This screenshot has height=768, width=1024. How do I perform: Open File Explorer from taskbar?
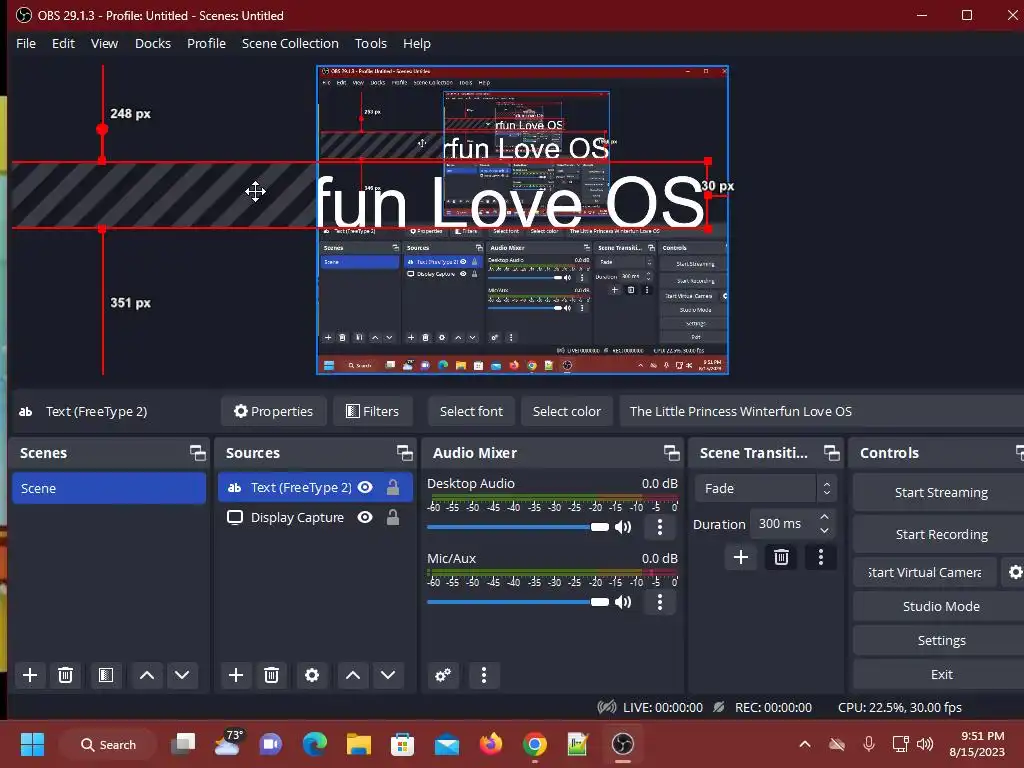tap(359, 744)
